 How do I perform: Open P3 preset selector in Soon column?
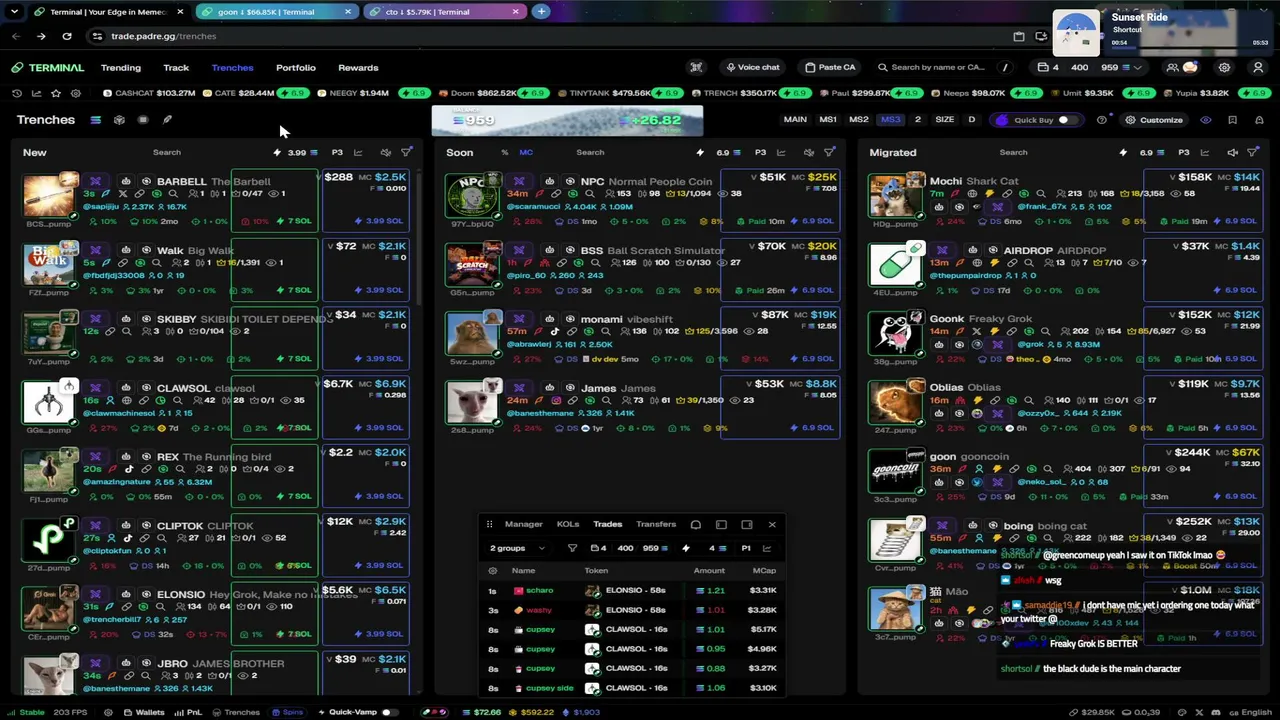(760, 153)
